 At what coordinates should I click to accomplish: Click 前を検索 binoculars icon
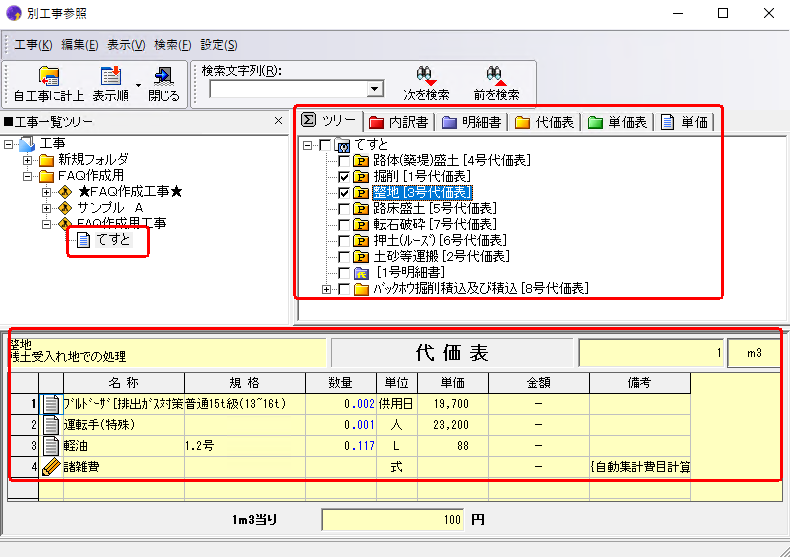[496, 76]
